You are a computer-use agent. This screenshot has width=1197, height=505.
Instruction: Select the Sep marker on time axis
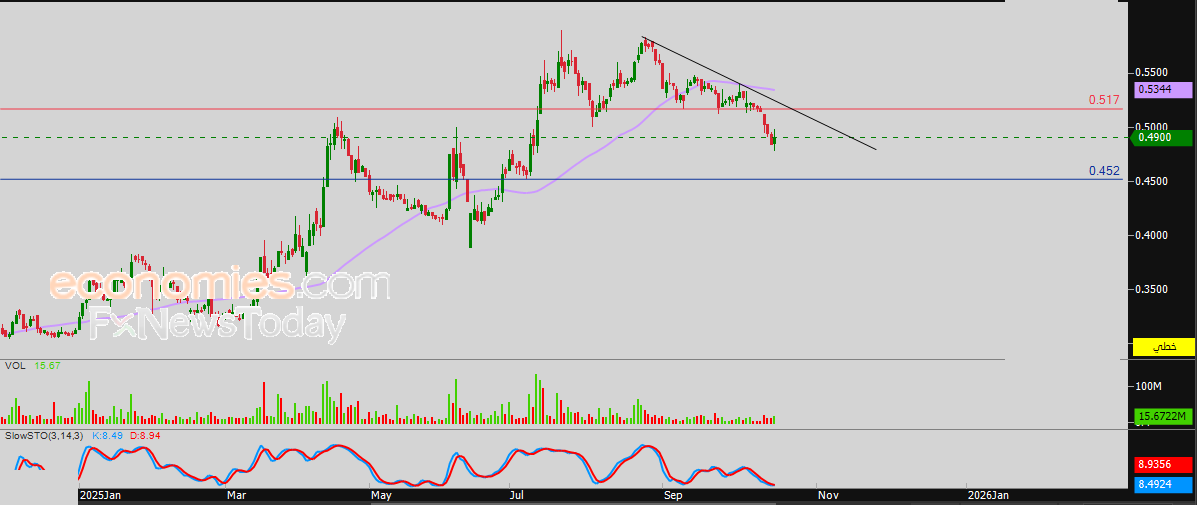pos(672,495)
